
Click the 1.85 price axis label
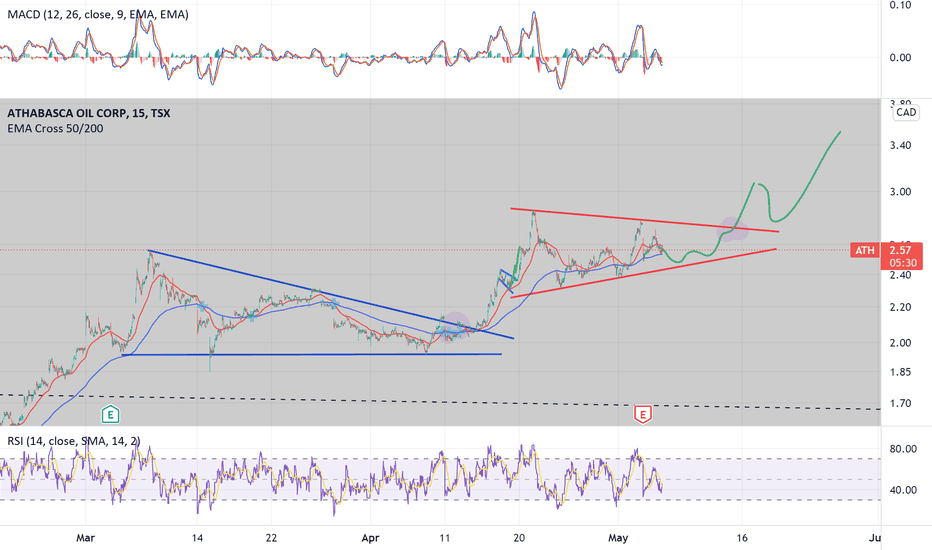tap(900, 372)
